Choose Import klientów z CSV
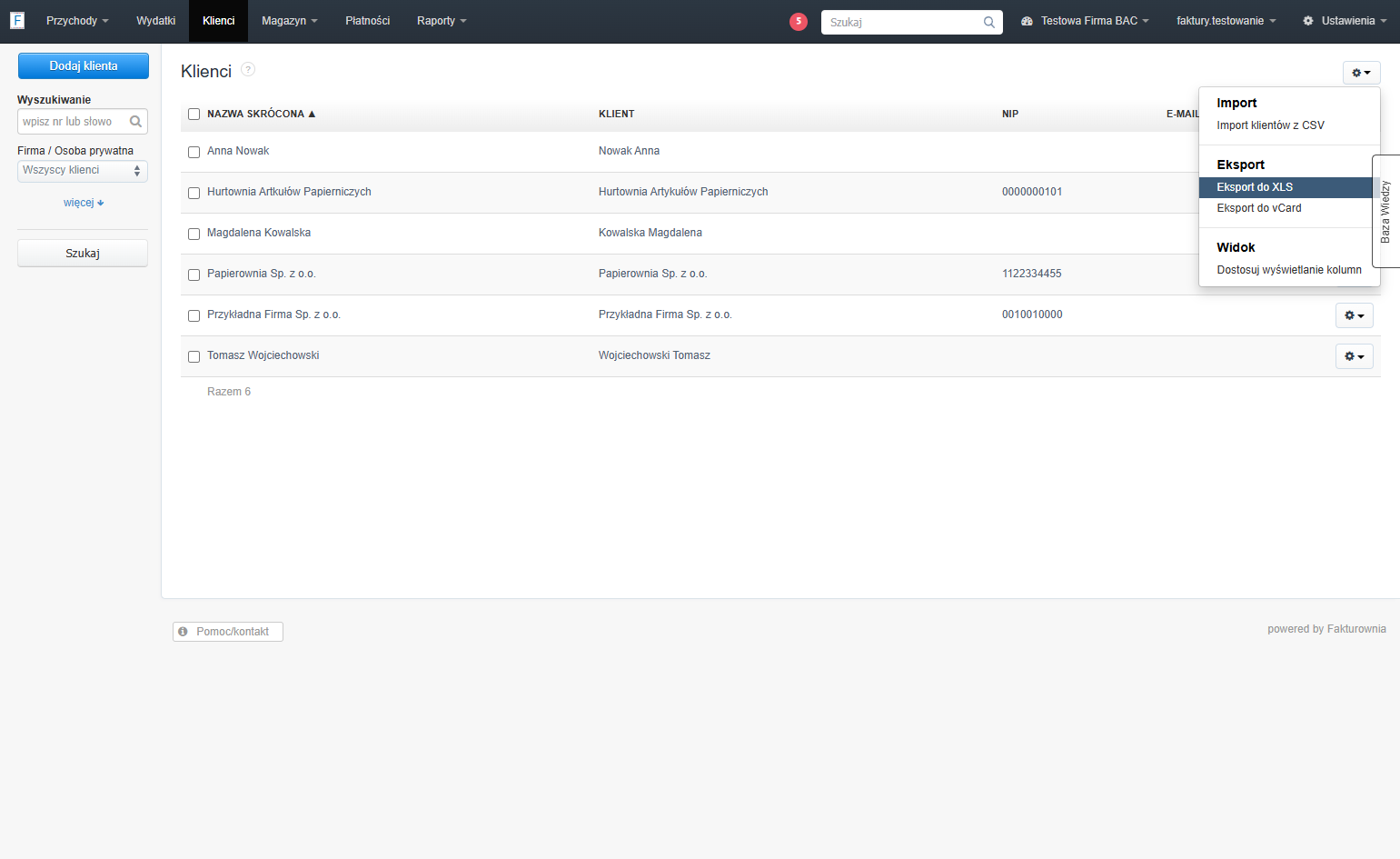The height and width of the screenshot is (859, 1400). pos(1270,125)
